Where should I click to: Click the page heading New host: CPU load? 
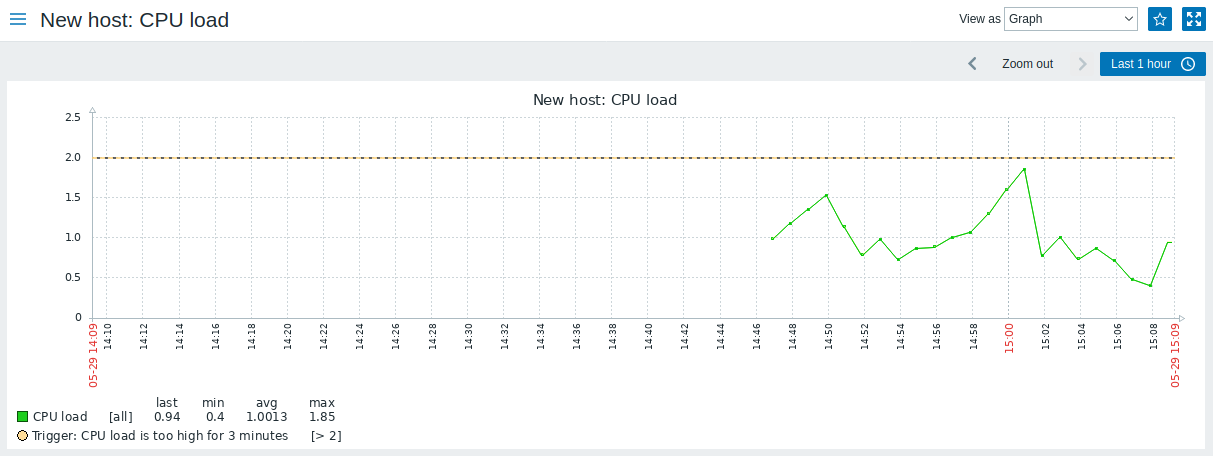pyautogui.click(x=134, y=20)
